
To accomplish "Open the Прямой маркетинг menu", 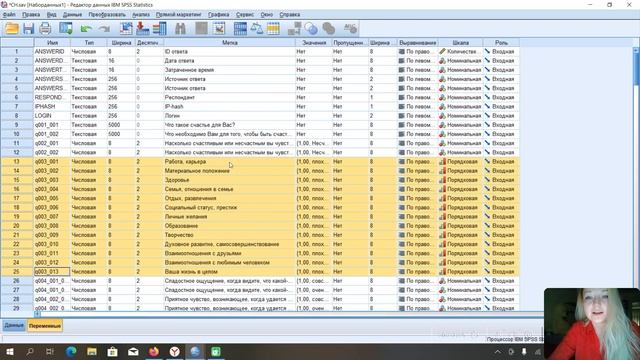I will (178, 14).
